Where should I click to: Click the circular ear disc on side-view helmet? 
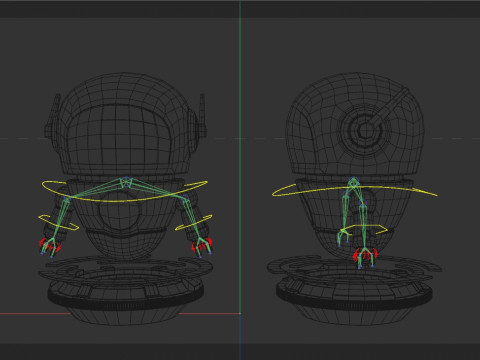(364, 131)
